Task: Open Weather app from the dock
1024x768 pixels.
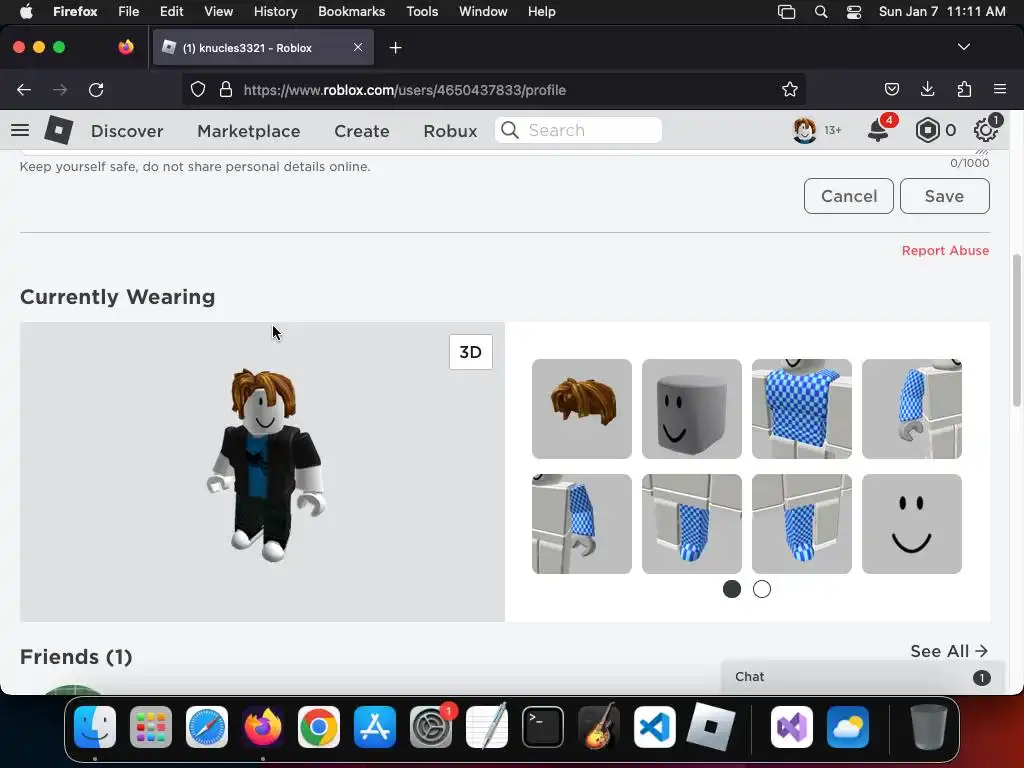Action: [848, 727]
